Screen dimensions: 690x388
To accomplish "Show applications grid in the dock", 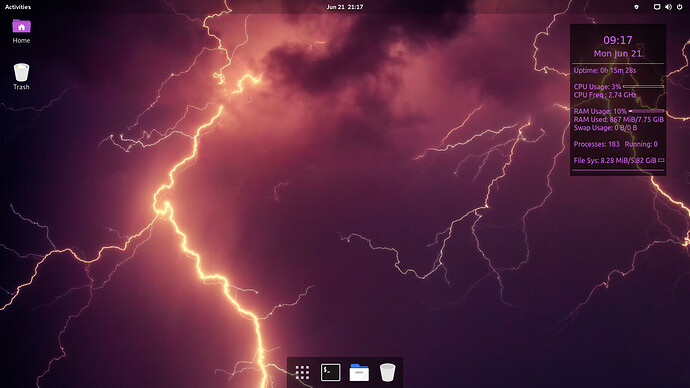I will 302,372.
